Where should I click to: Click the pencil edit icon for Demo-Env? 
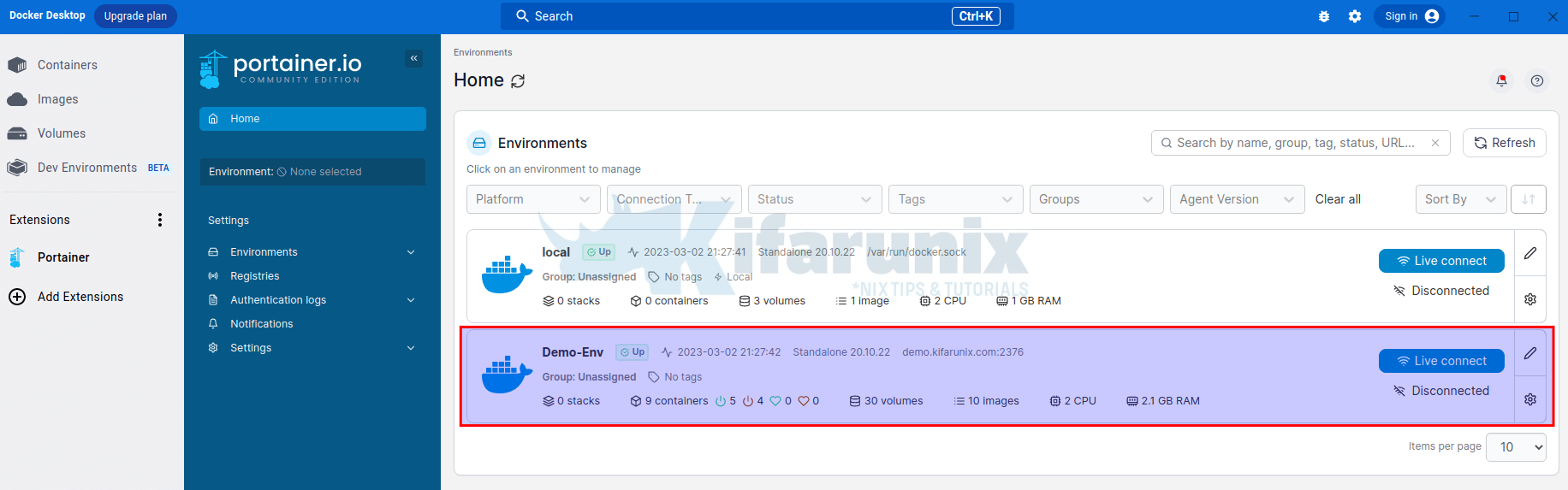click(1530, 353)
